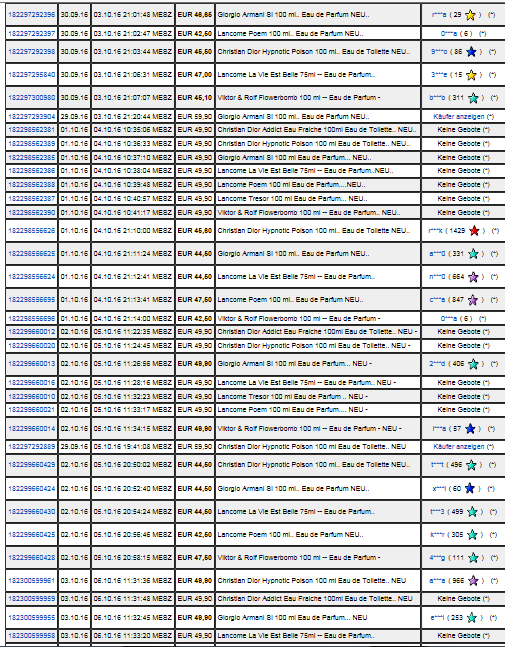This screenshot has height=647, width=505.
Task: Click teal star beside feedback score 253
Action: 472,618
